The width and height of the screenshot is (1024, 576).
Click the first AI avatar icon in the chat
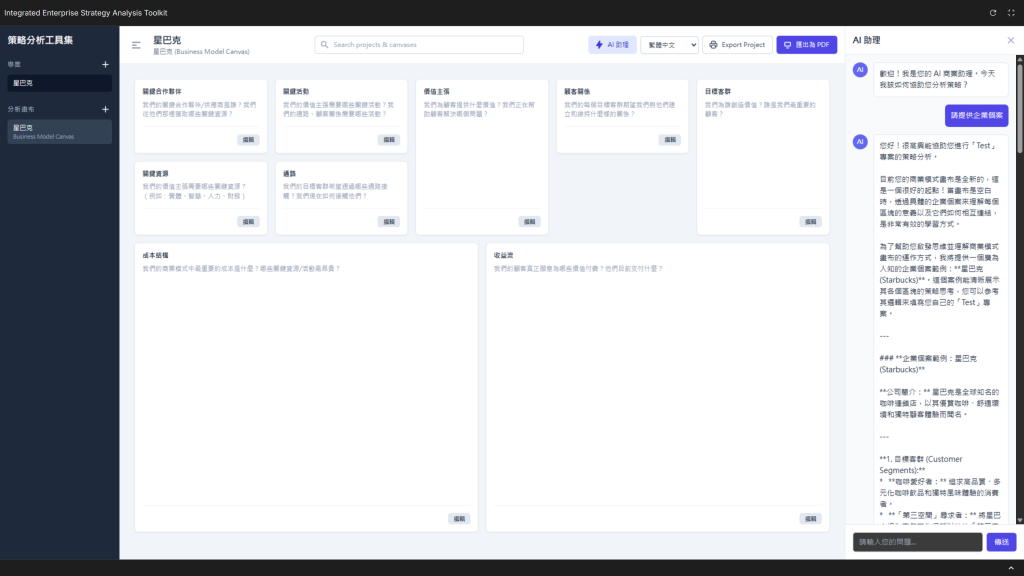click(860, 70)
